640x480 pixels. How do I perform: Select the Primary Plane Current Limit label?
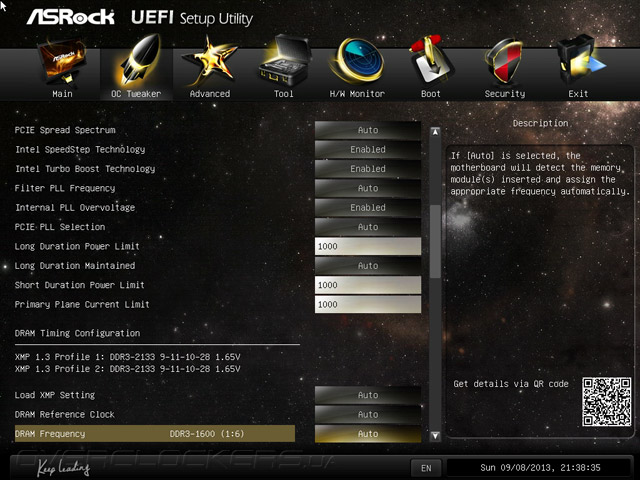(x=82, y=304)
